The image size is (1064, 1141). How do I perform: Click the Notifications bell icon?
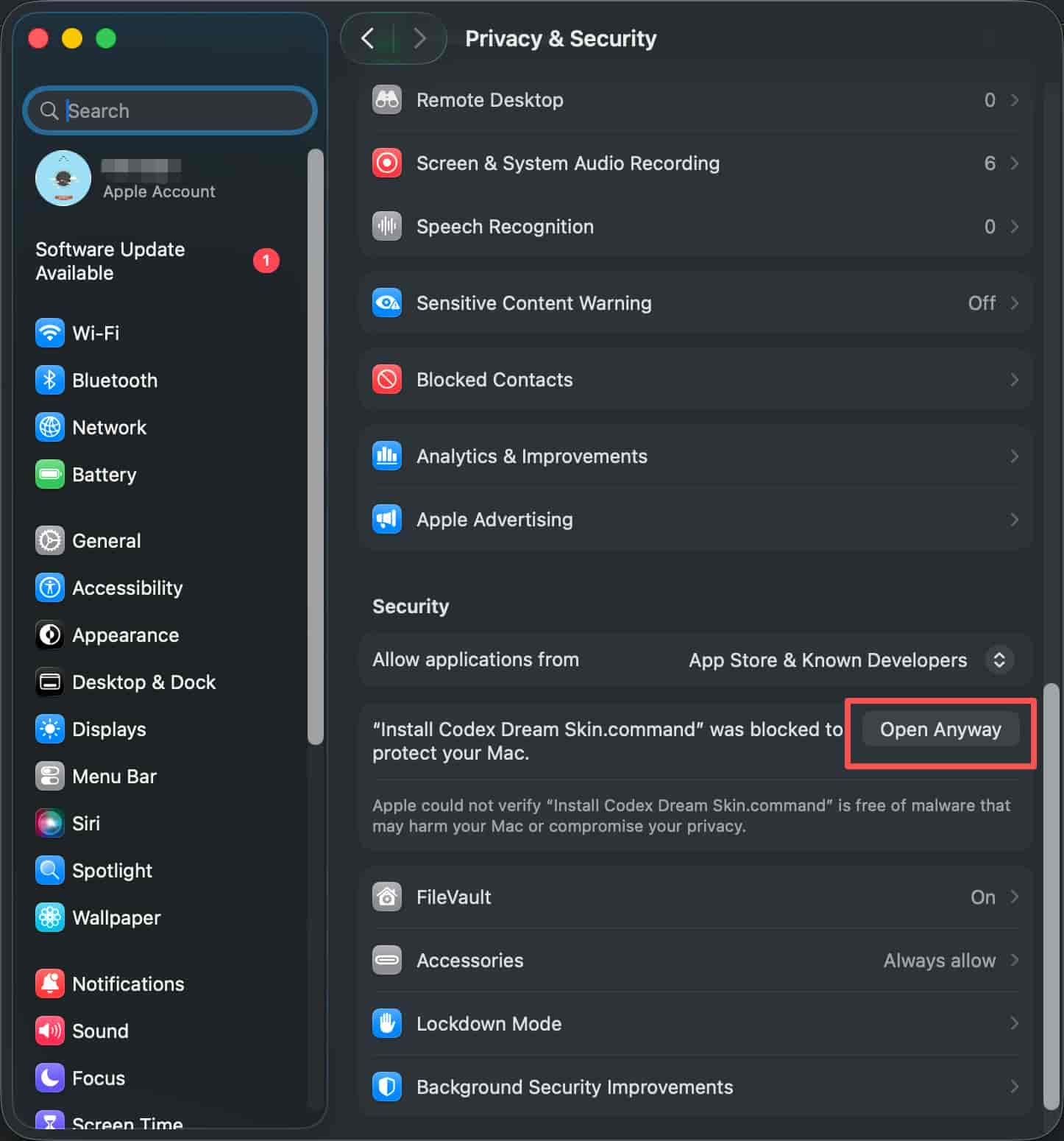[50, 983]
